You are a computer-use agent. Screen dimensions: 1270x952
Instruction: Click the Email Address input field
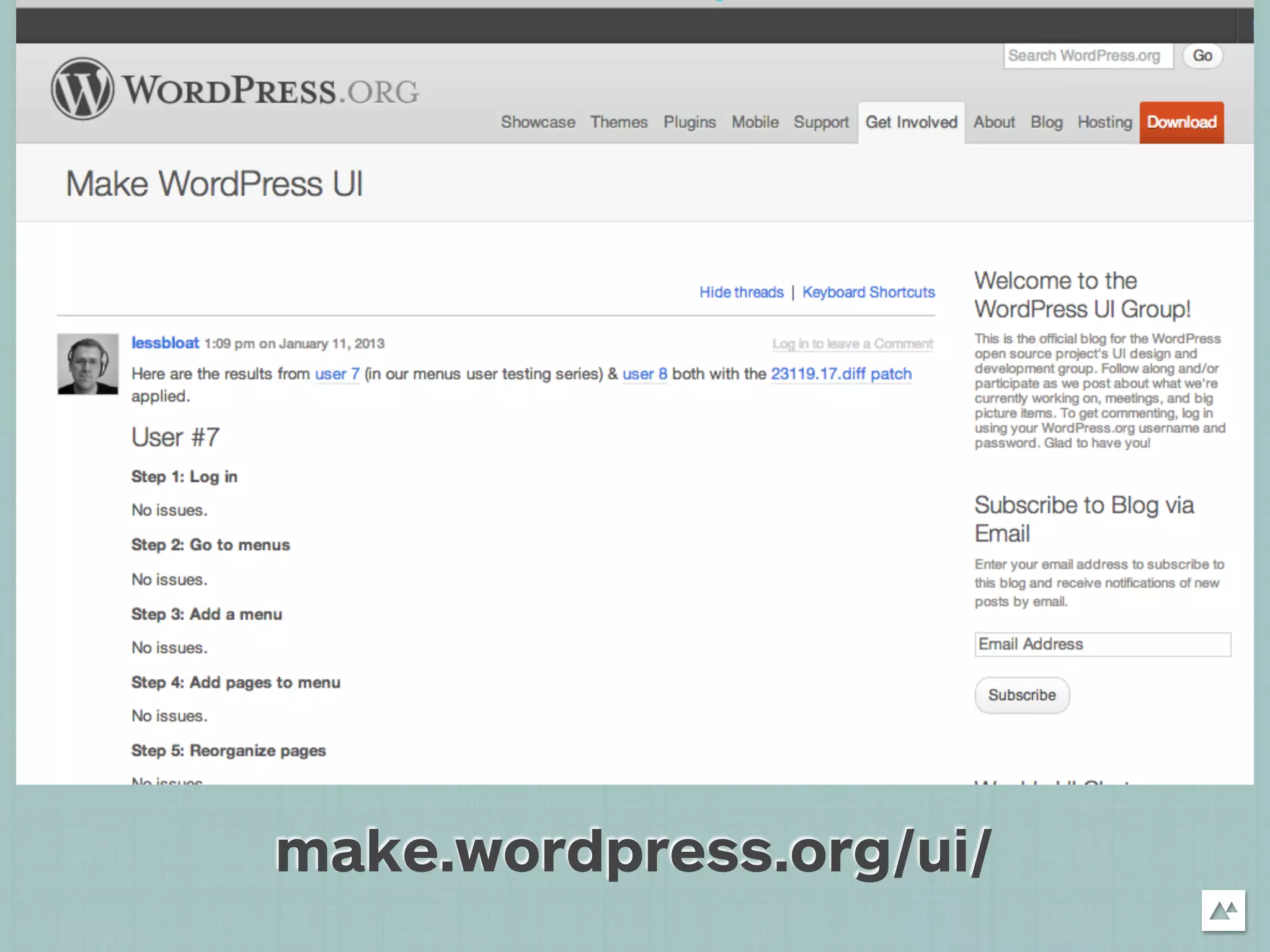pos(1102,644)
